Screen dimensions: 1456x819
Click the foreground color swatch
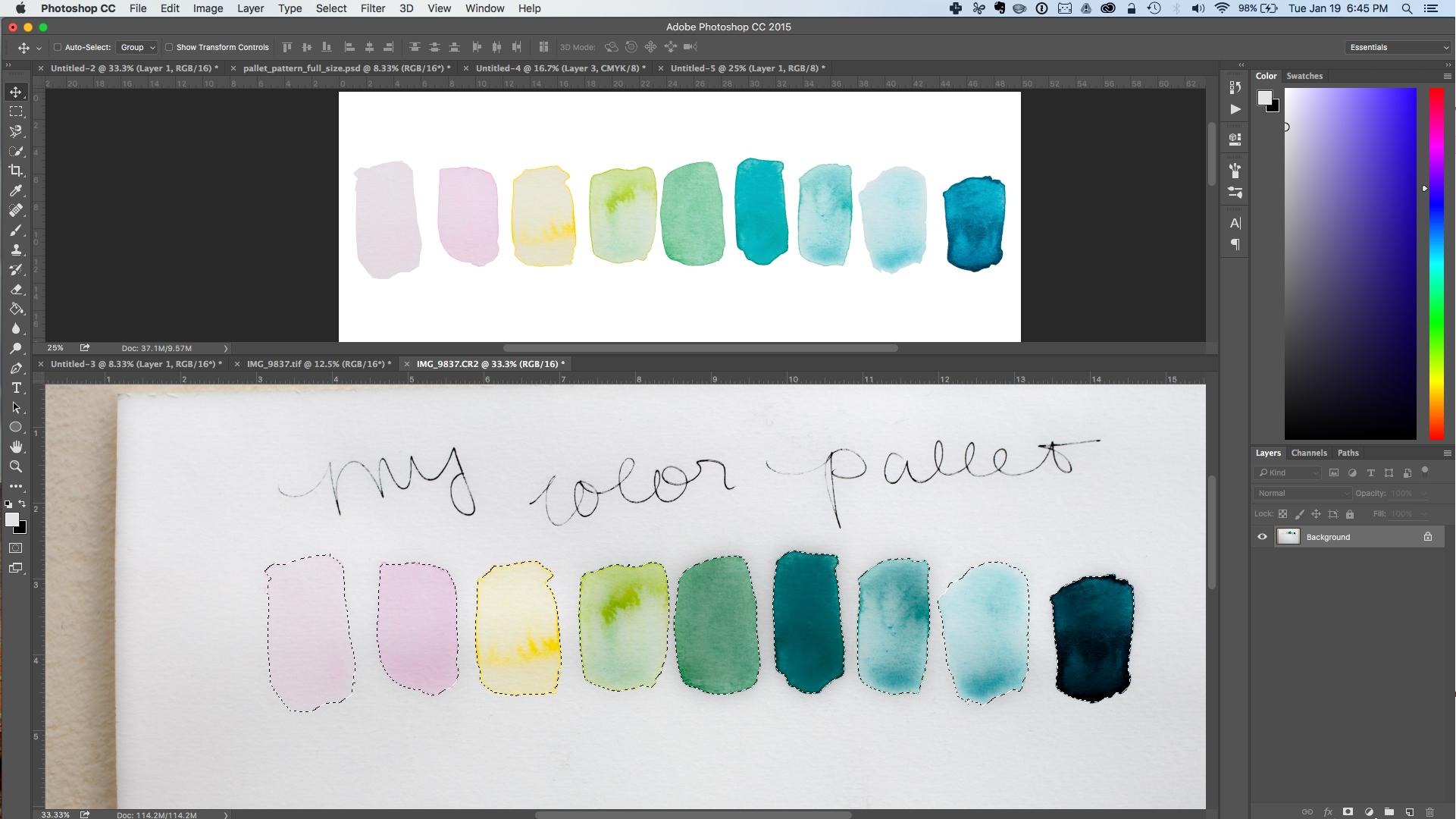click(11, 519)
